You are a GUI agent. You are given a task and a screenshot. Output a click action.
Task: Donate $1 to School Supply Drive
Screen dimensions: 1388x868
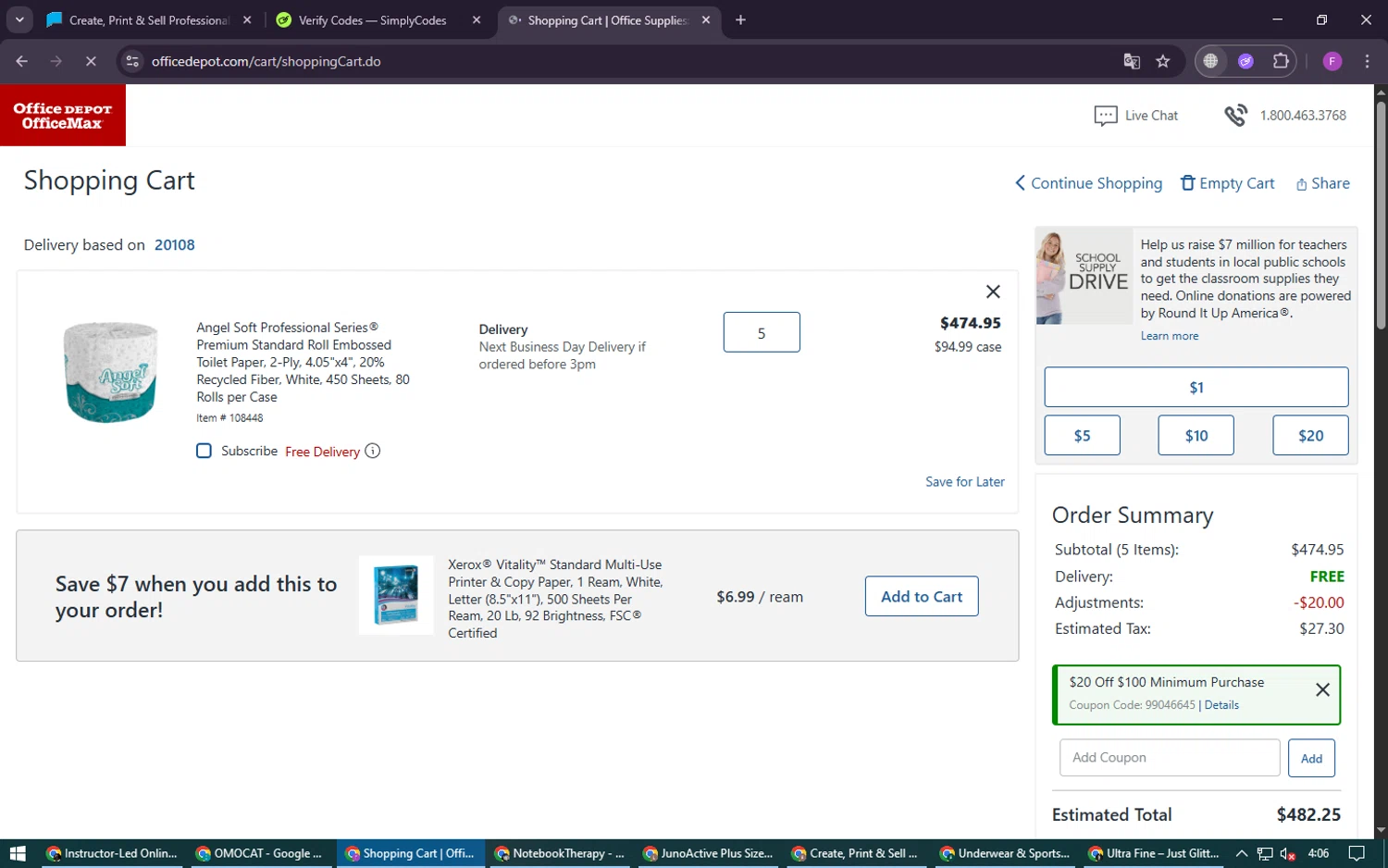(x=1196, y=387)
